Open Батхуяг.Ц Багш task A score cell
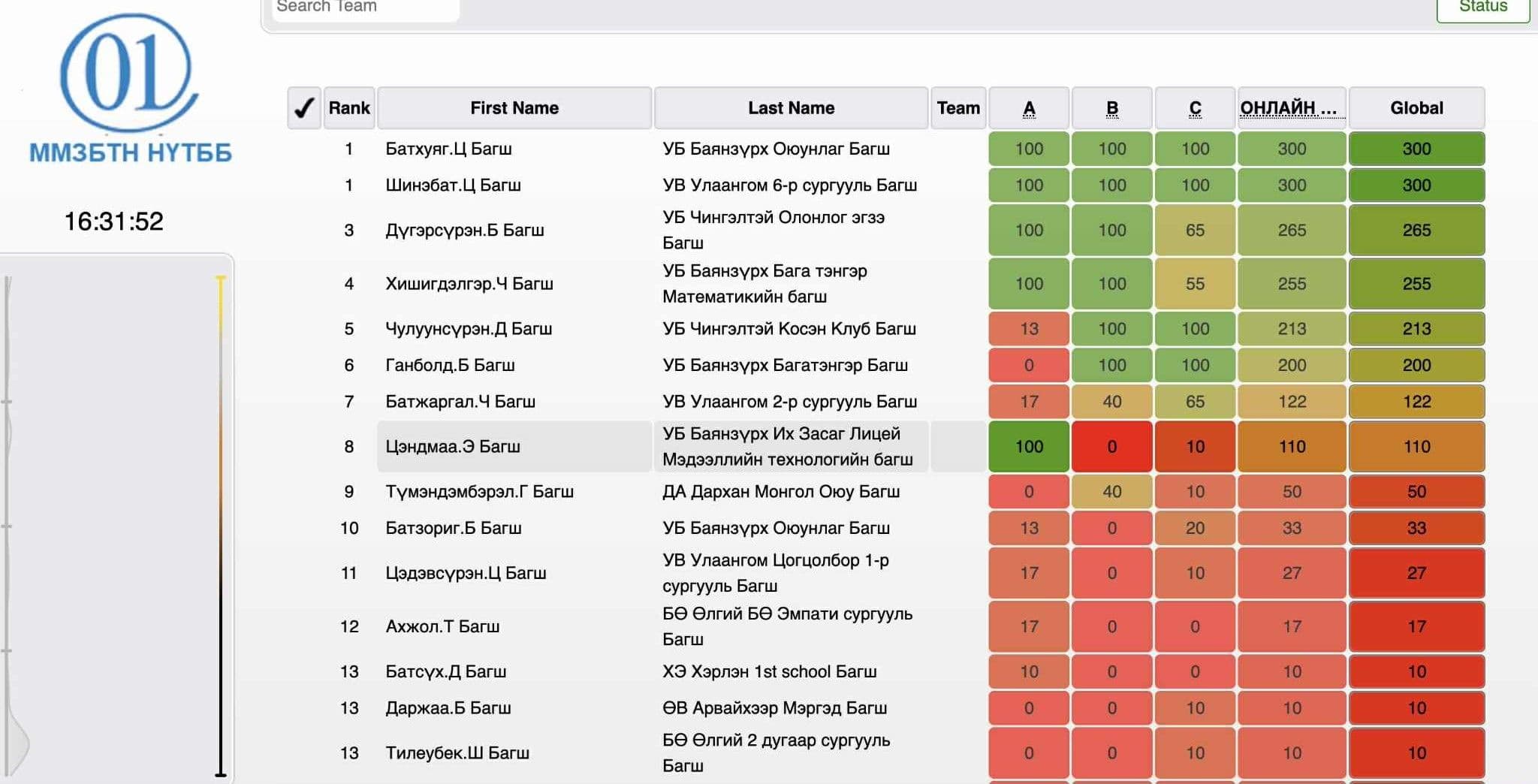Image resolution: width=1538 pixels, height=784 pixels. click(x=1029, y=149)
